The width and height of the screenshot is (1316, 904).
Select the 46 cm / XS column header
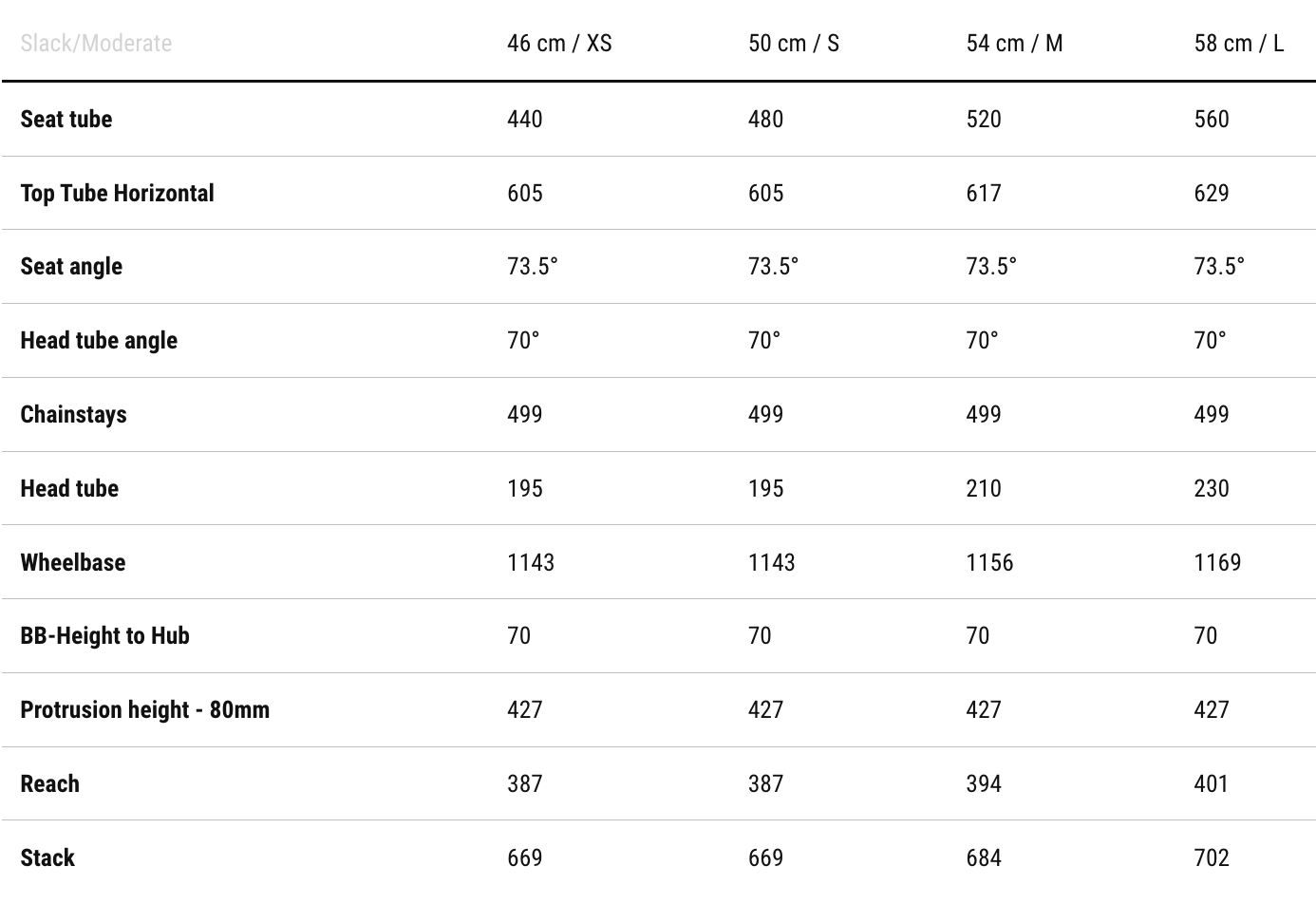click(x=559, y=44)
